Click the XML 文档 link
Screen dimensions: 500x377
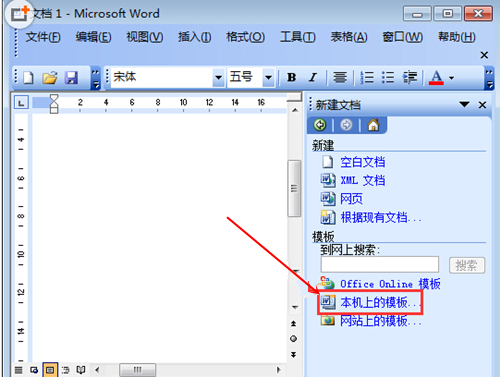click(x=363, y=181)
